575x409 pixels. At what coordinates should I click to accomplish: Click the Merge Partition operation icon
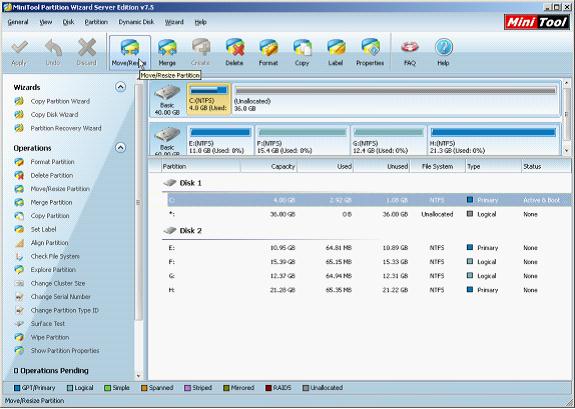[19, 202]
